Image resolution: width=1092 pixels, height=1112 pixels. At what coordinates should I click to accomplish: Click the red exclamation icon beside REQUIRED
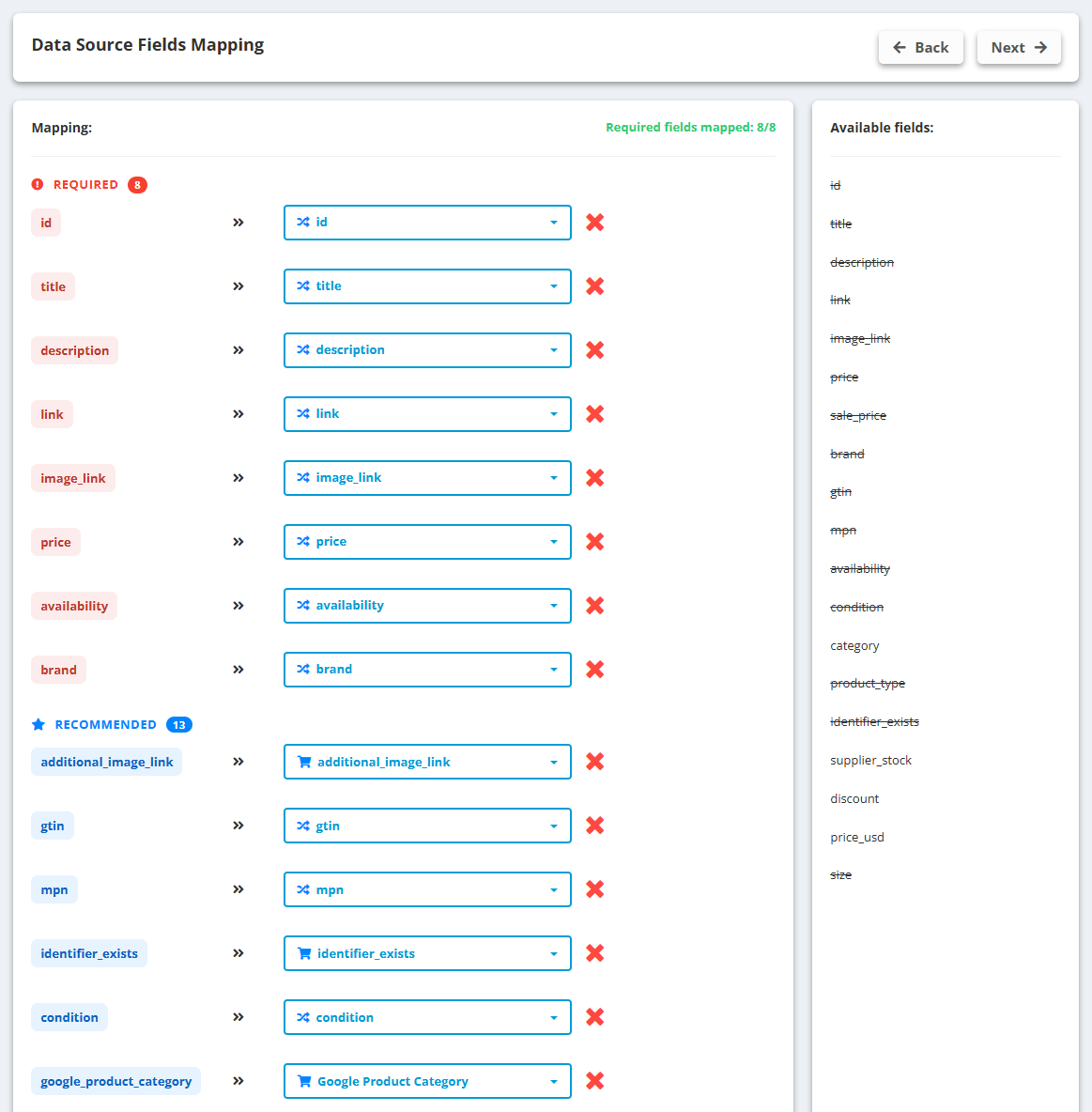[38, 184]
